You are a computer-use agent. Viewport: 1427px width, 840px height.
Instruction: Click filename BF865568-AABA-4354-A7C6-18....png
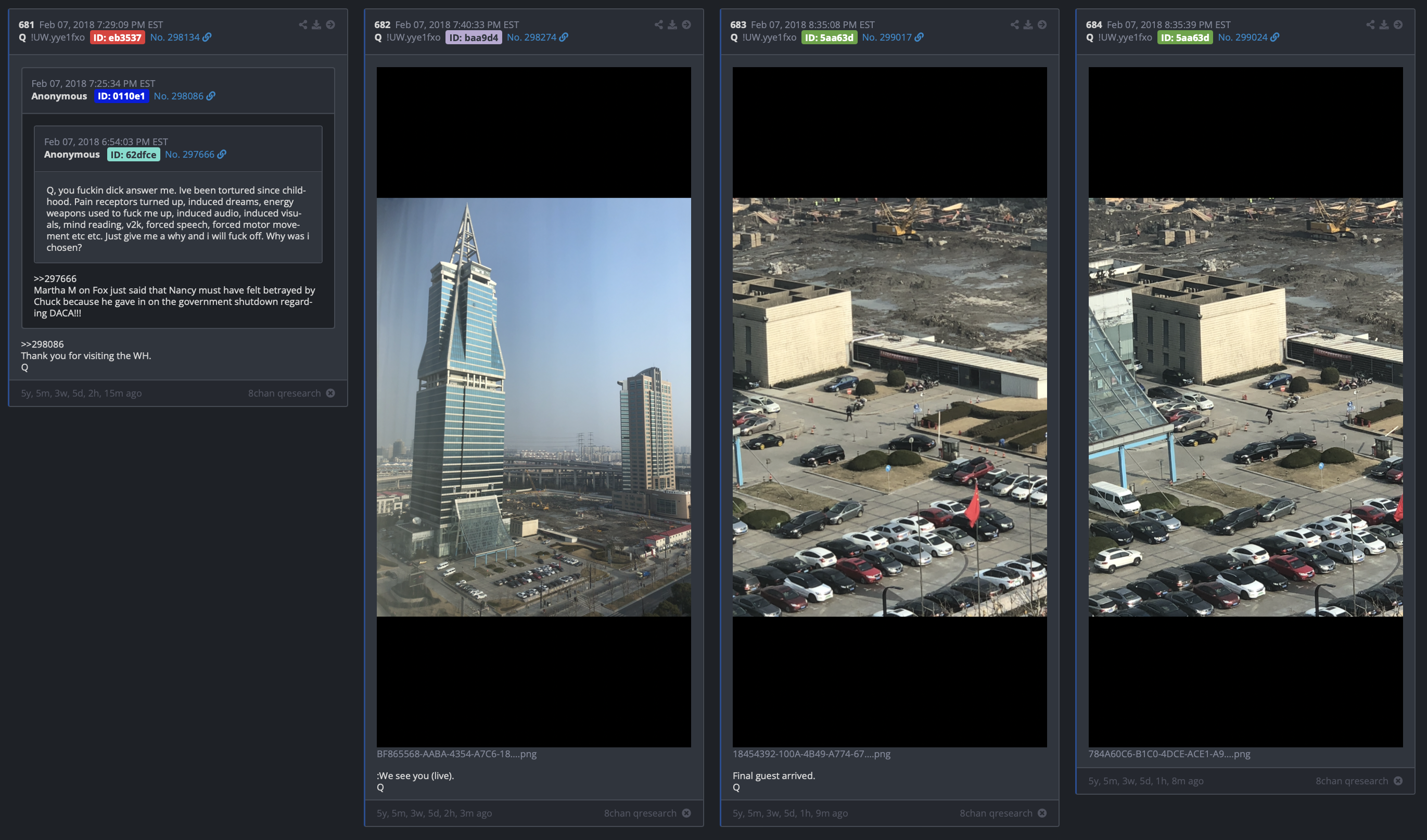coord(456,754)
